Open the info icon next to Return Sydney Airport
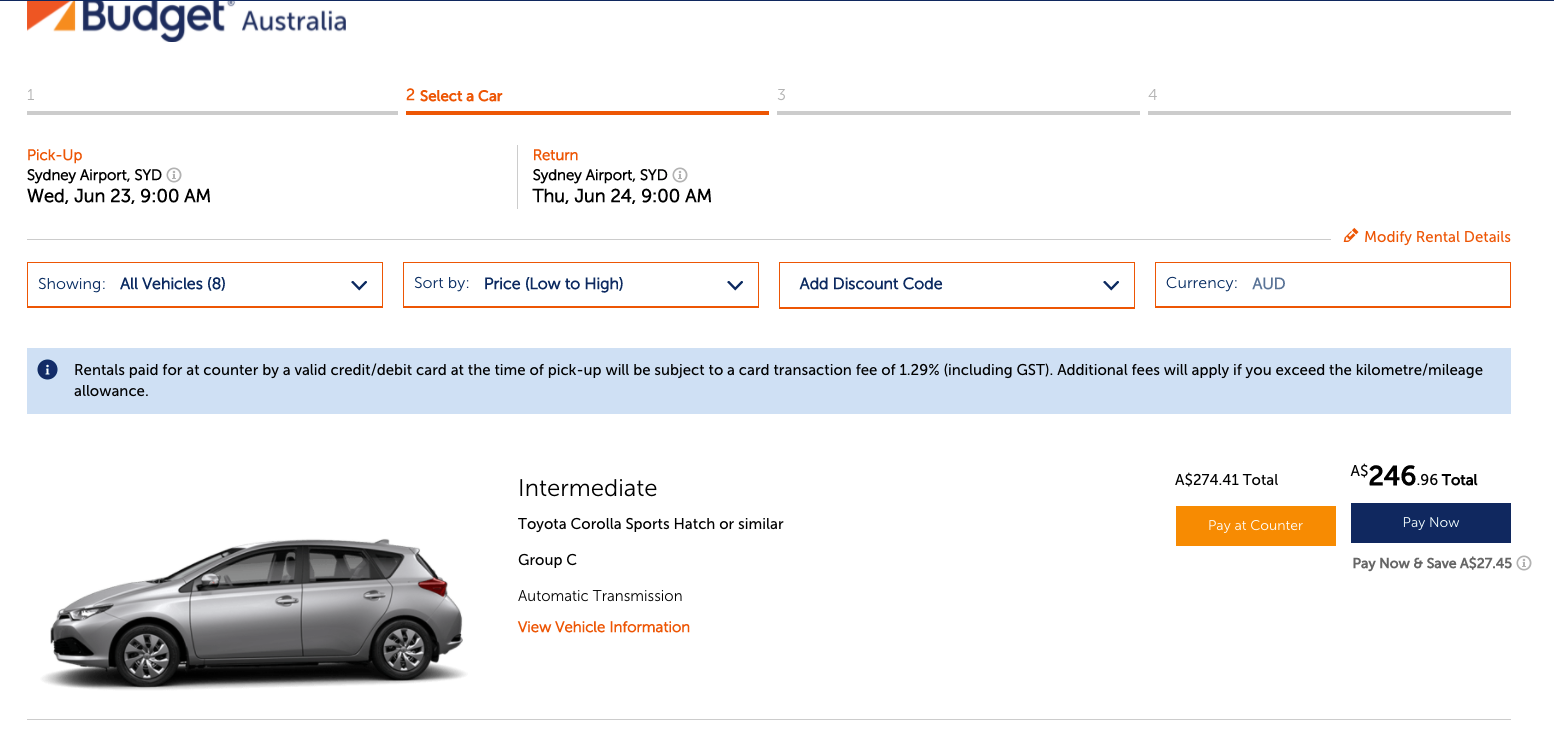 [680, 175]
